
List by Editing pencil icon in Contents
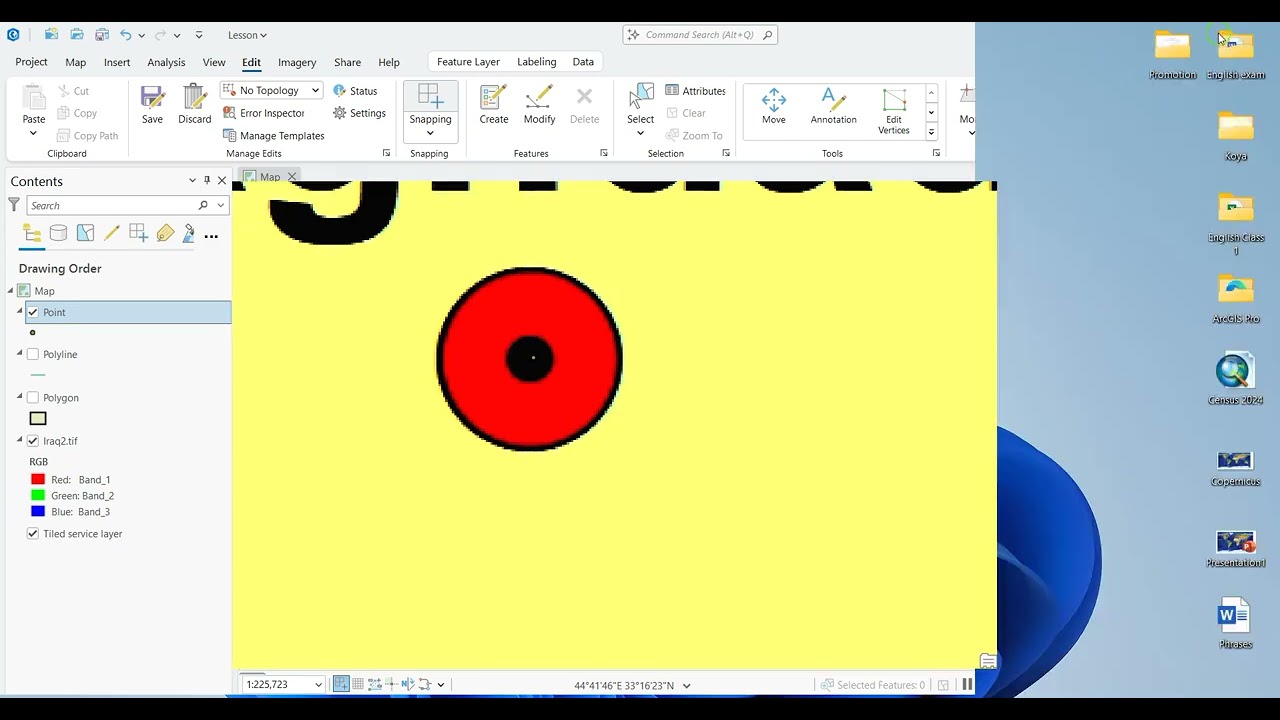[x=112, y=234]
